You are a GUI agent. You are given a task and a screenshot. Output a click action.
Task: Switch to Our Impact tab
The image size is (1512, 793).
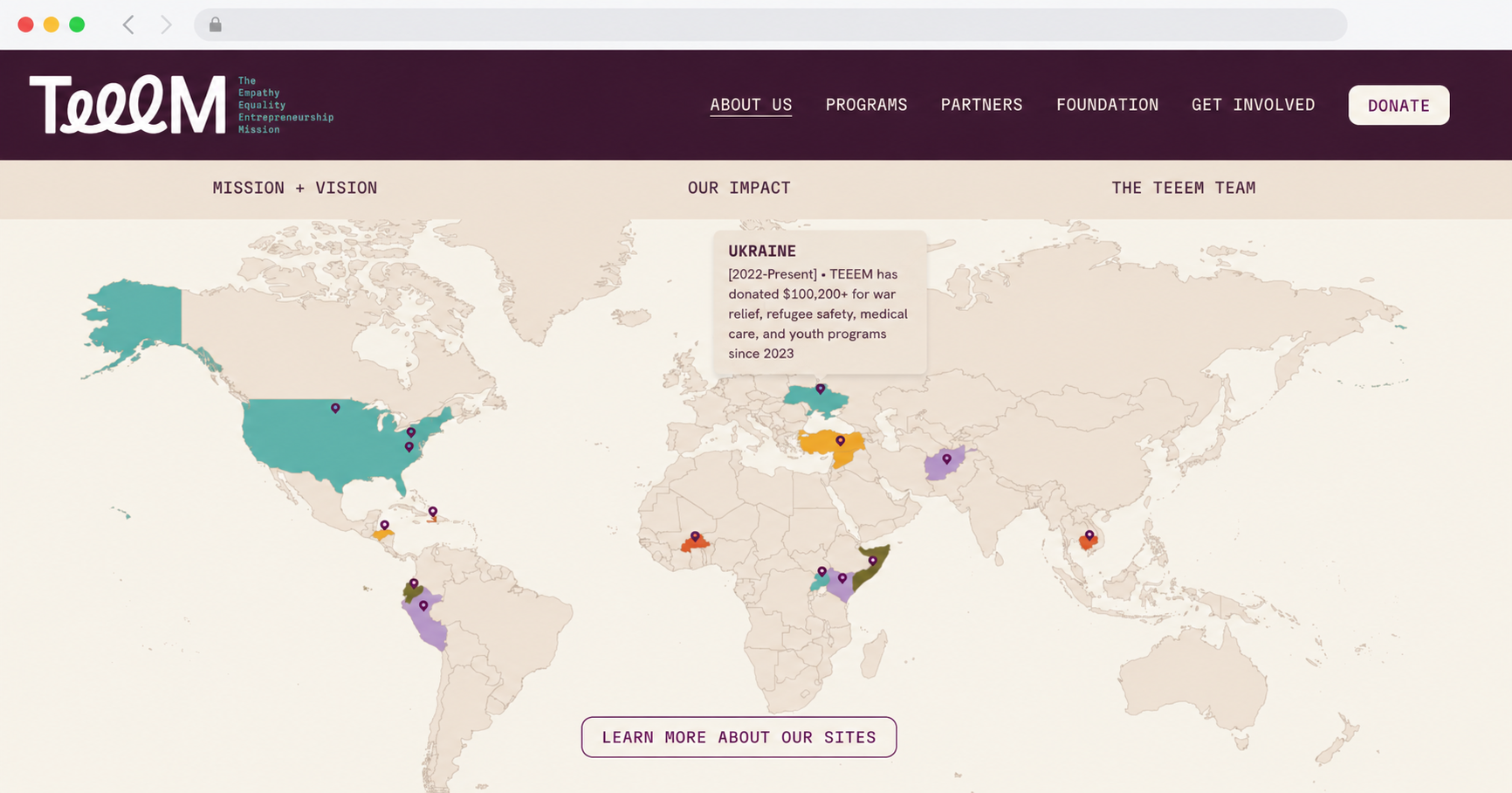click(739, 188)
